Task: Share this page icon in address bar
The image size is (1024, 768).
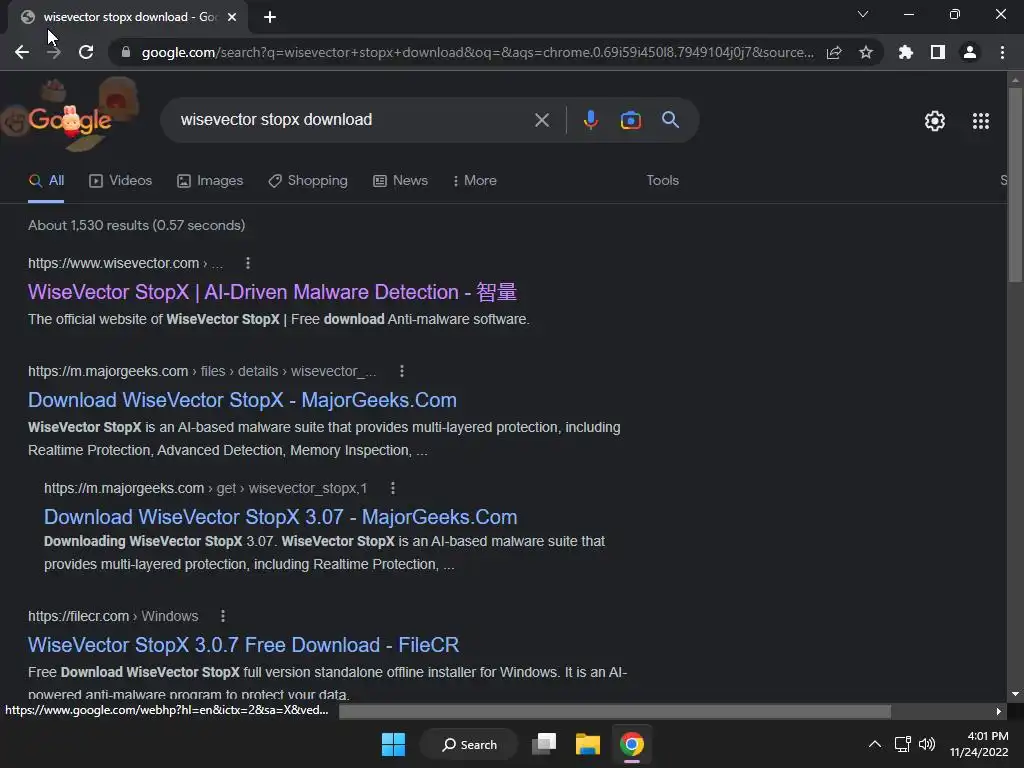Action: 834,52
